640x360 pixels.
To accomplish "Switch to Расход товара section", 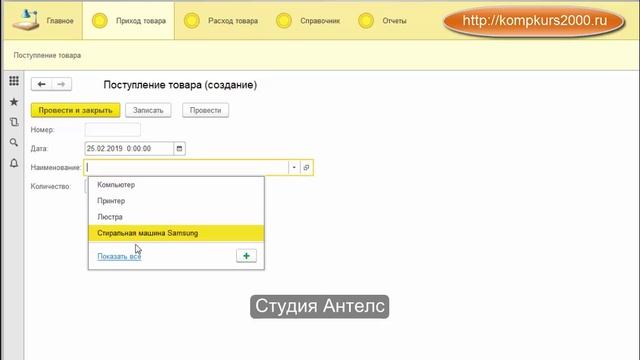I will point(220,20).
